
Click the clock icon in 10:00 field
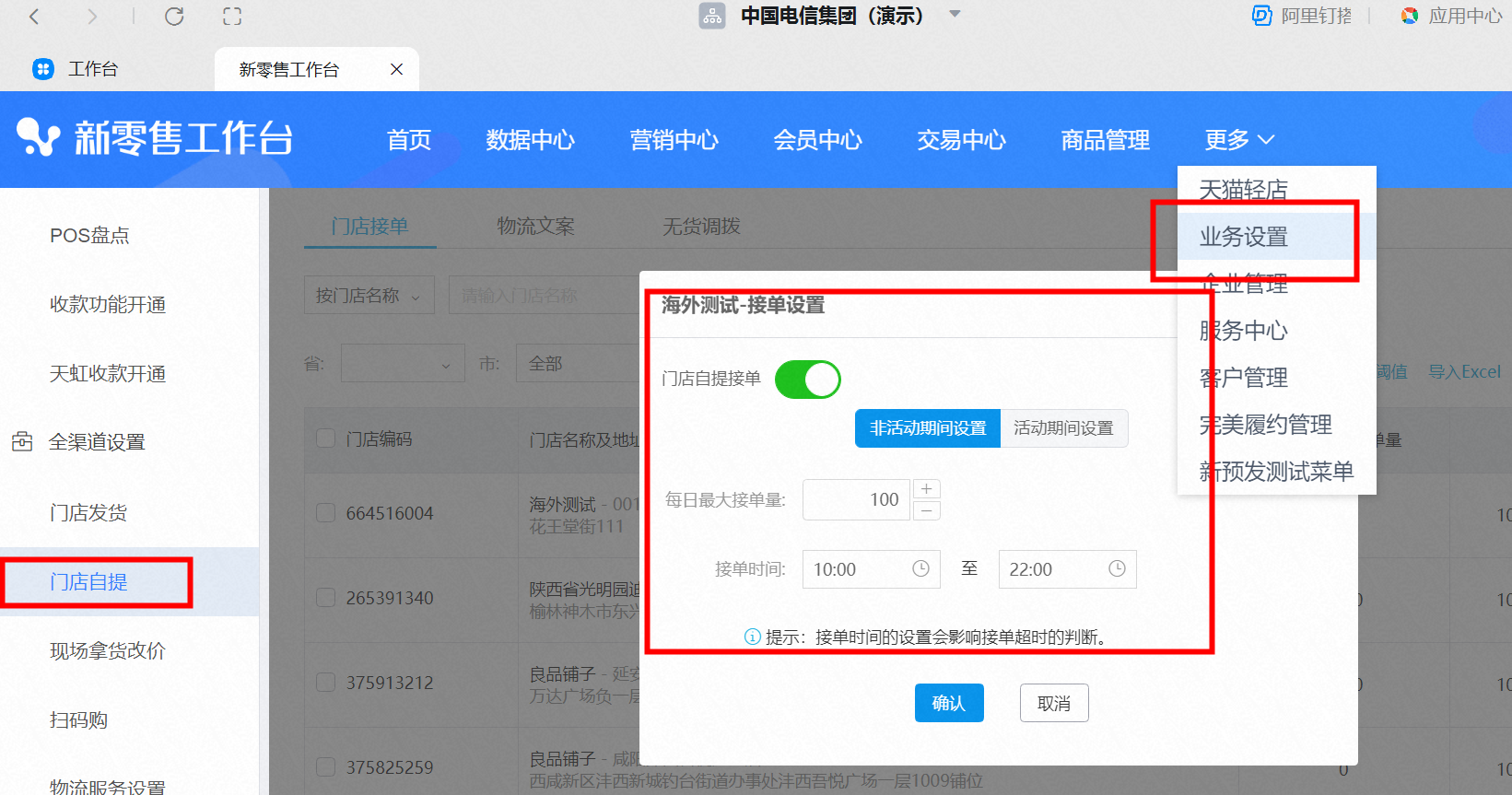pyautogui.click(x=920, y=569)
